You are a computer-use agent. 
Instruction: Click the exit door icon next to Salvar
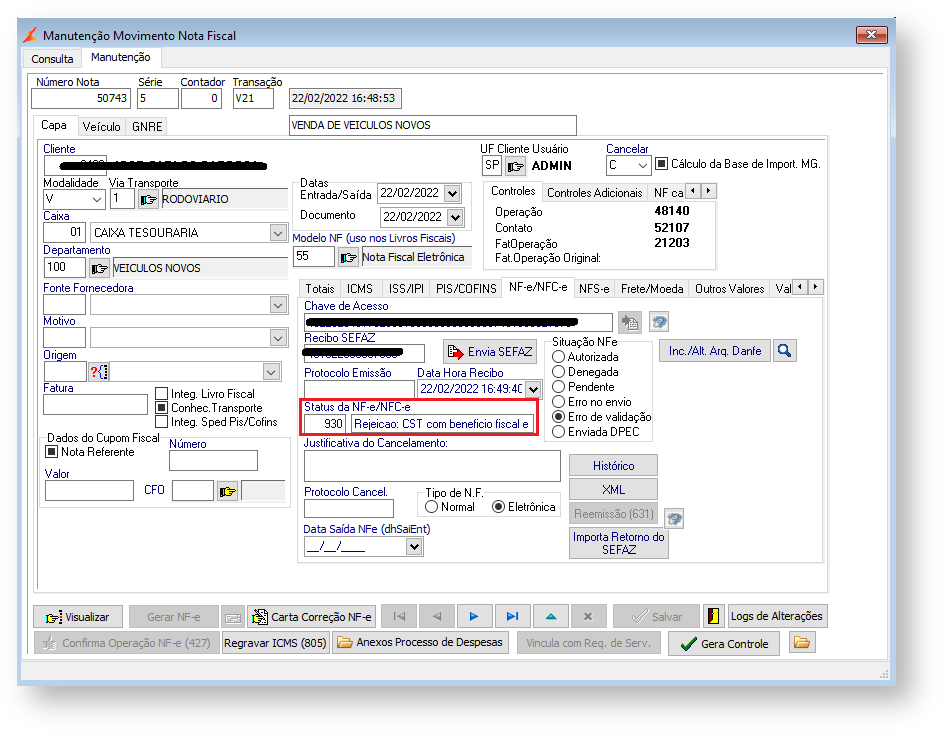[x=713, y=617]
